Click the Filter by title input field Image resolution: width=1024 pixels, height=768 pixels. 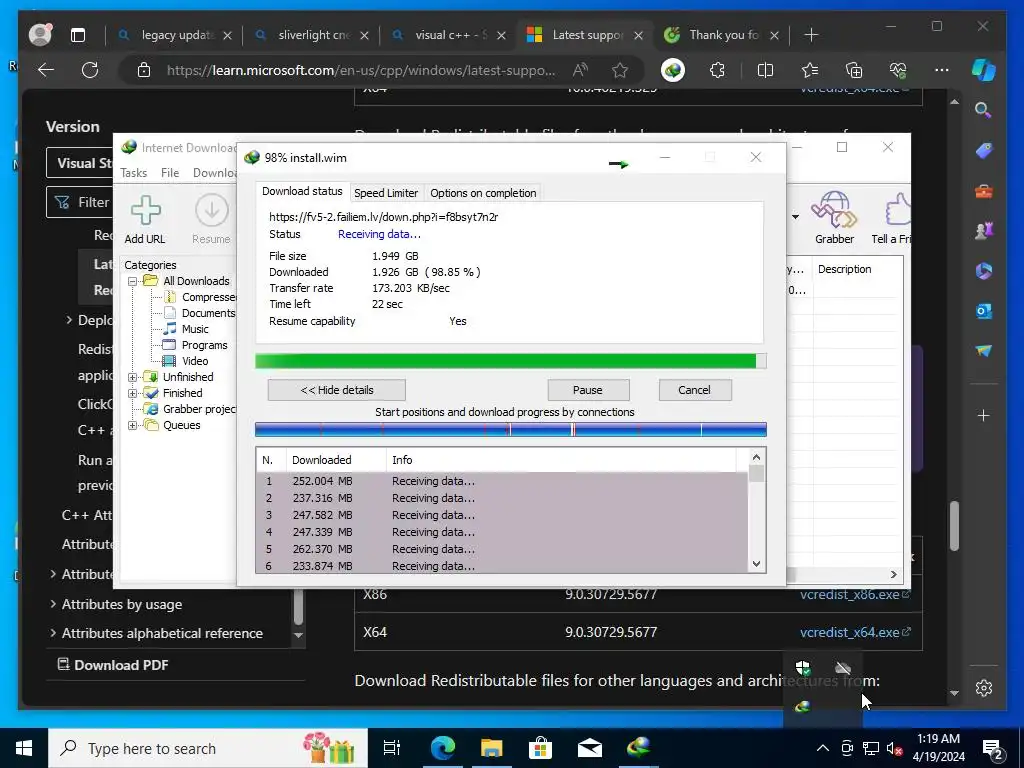pyautogui.click(x=80, y=202)
